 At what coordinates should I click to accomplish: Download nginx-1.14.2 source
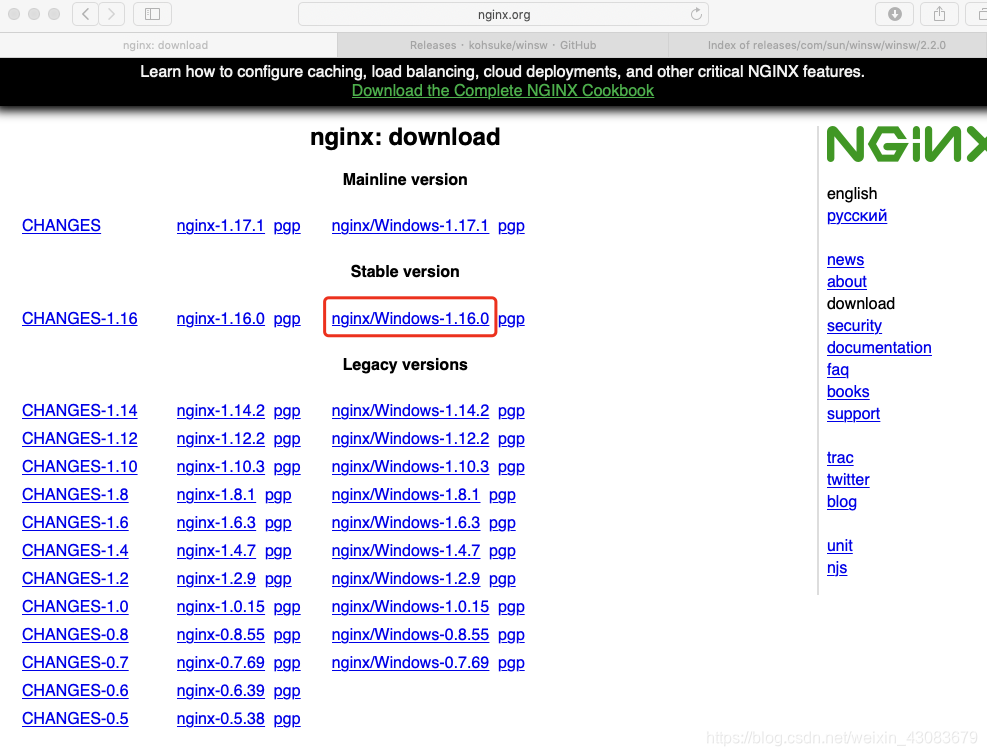point(220,410)
